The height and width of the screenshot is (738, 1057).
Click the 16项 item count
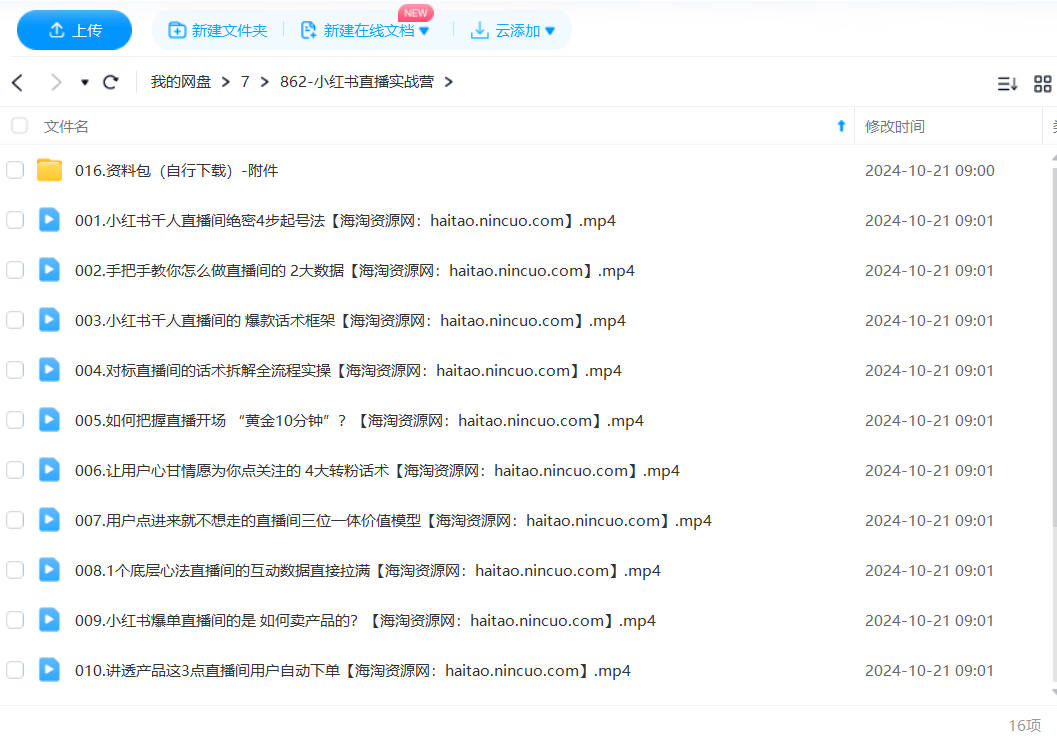coord(1025,725)
